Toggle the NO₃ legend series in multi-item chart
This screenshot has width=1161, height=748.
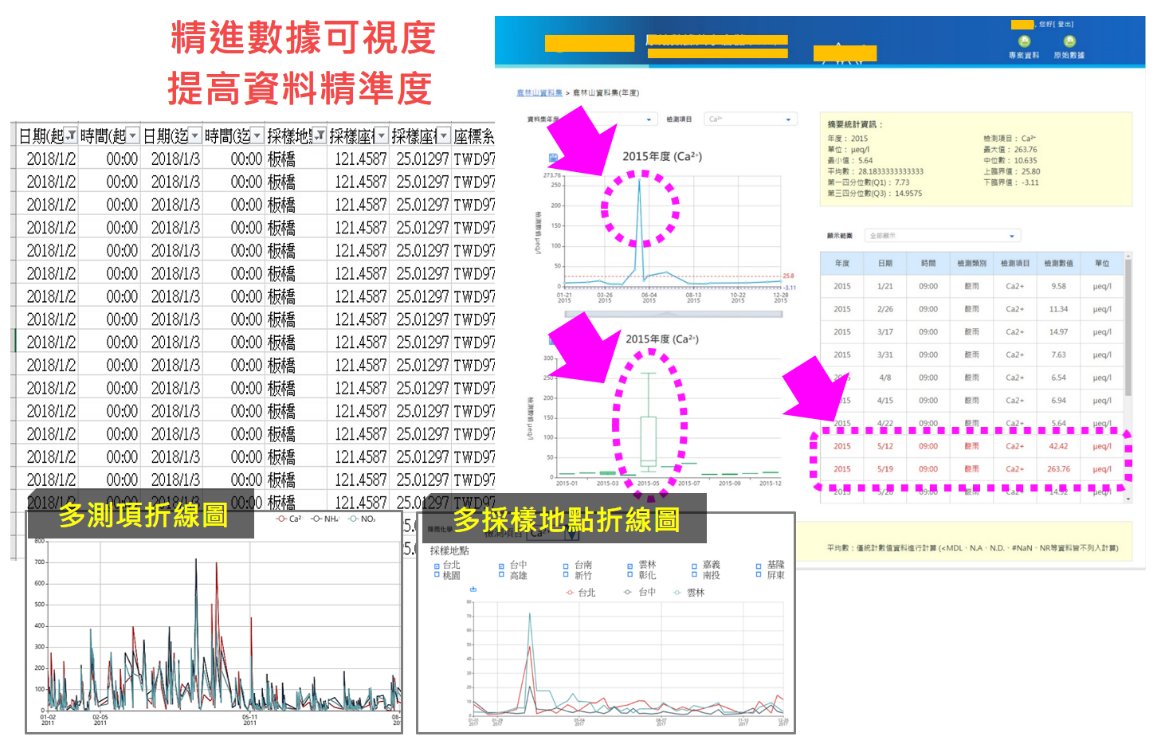click(x=363, y=519)
